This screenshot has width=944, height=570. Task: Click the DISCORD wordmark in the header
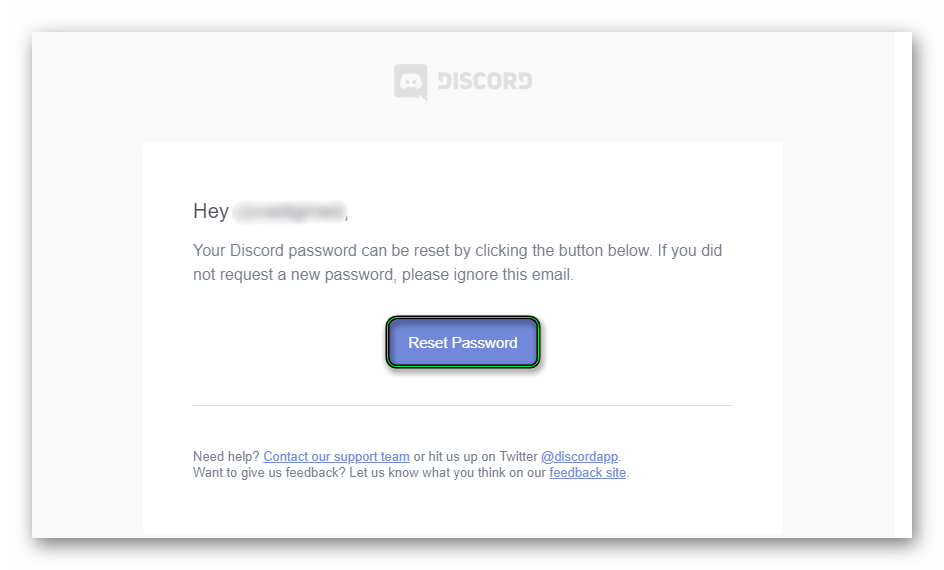pyautogui.click(x=484, y=81)
